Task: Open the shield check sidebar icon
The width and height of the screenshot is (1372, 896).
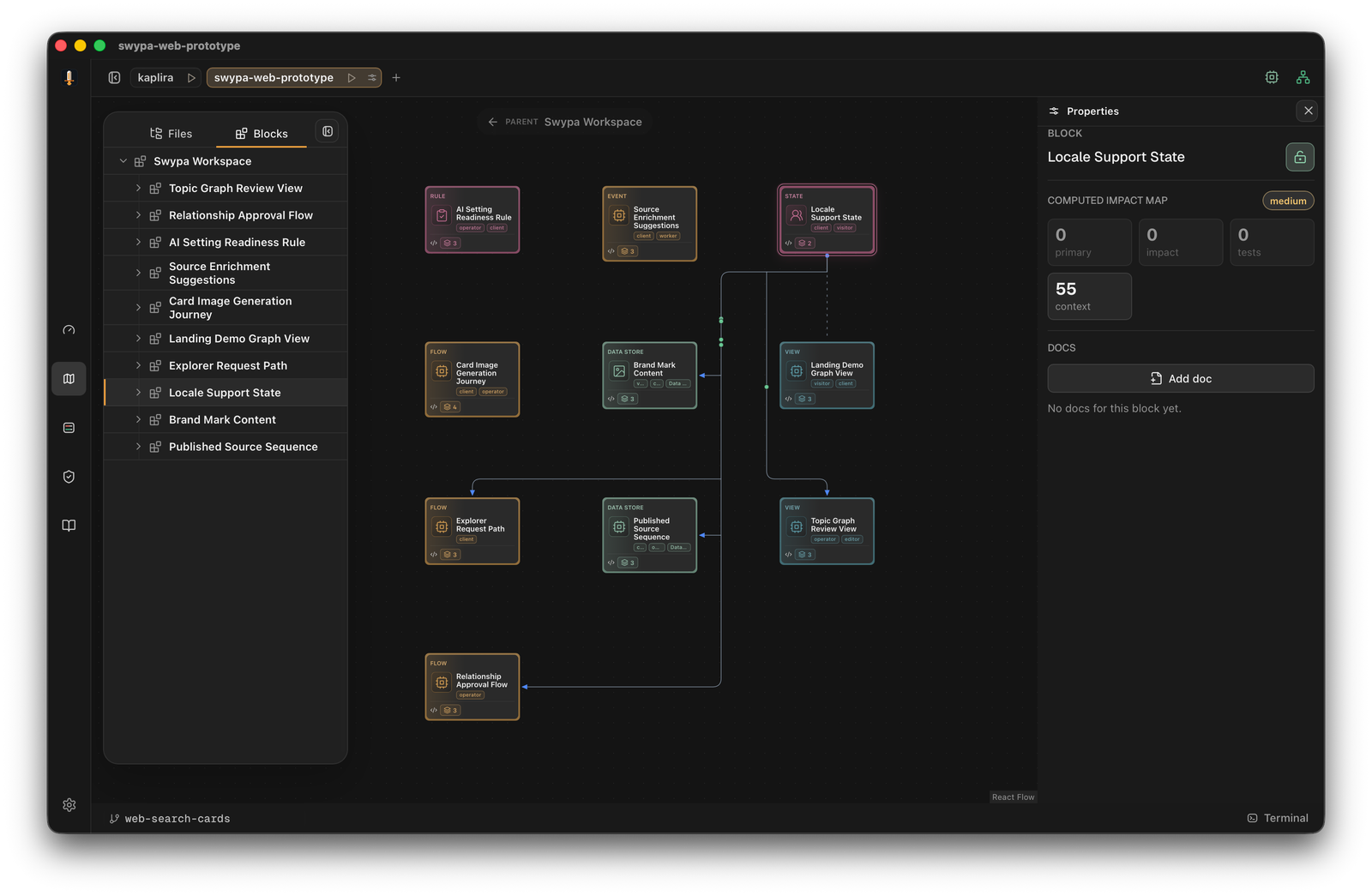Action: tap(69, 477)
